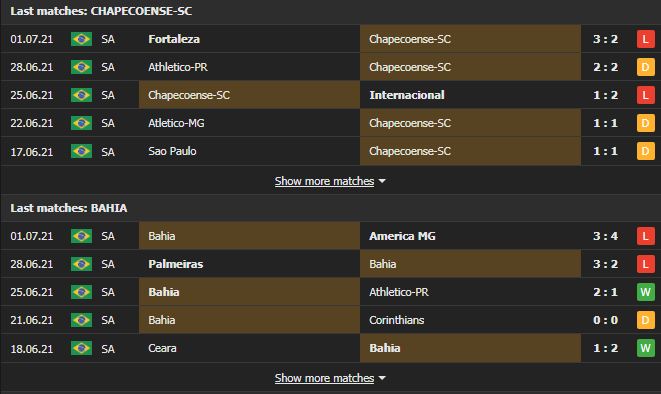Expand more matches under Chapecoense-SC section
The image size is (661, 394).
324,181
